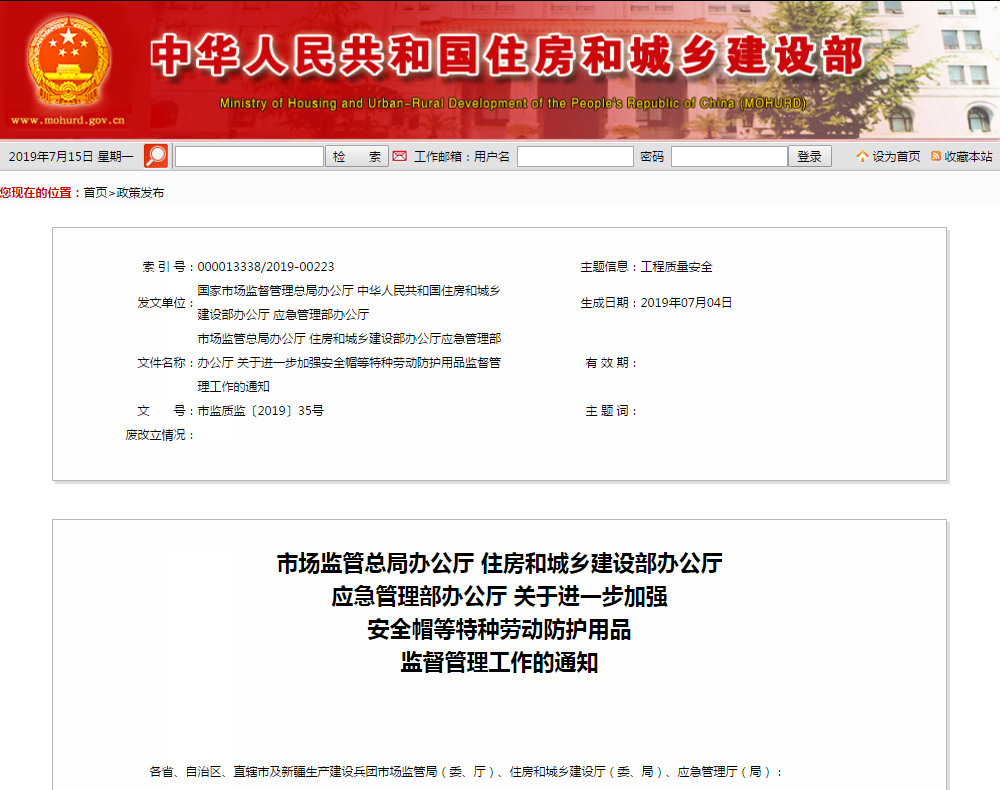1000x790 pixels.
Task: Click the English ministry name subtitle
Action: click(513, 103)
